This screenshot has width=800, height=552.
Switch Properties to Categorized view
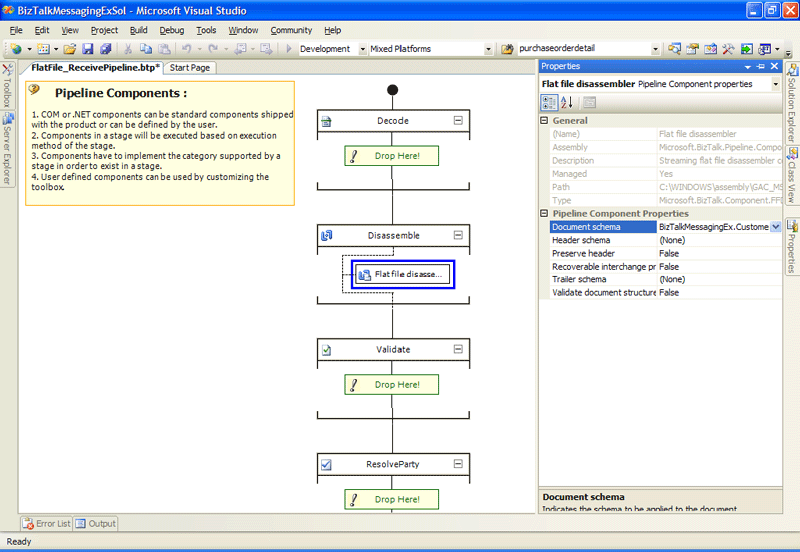click(x=549, y=103)
